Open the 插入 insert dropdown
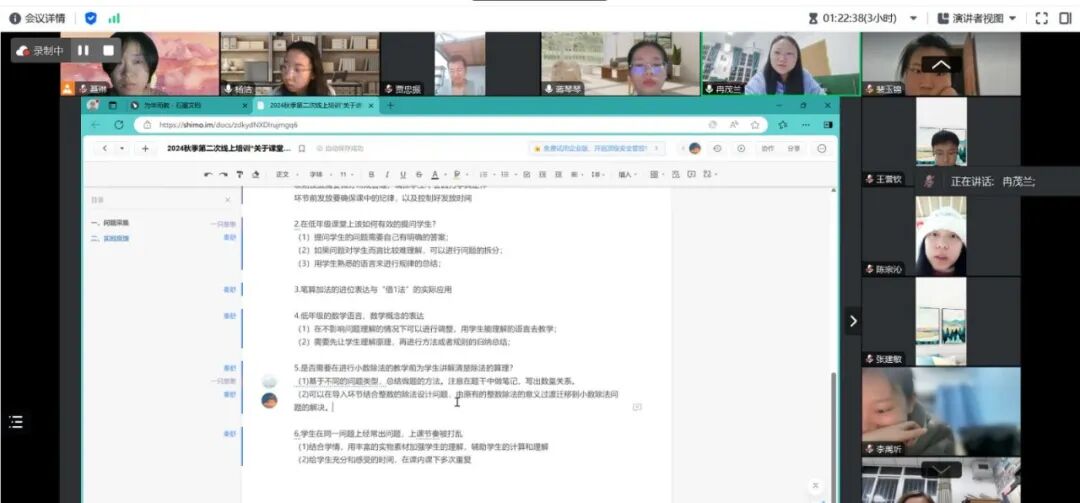 click(627, 174)
